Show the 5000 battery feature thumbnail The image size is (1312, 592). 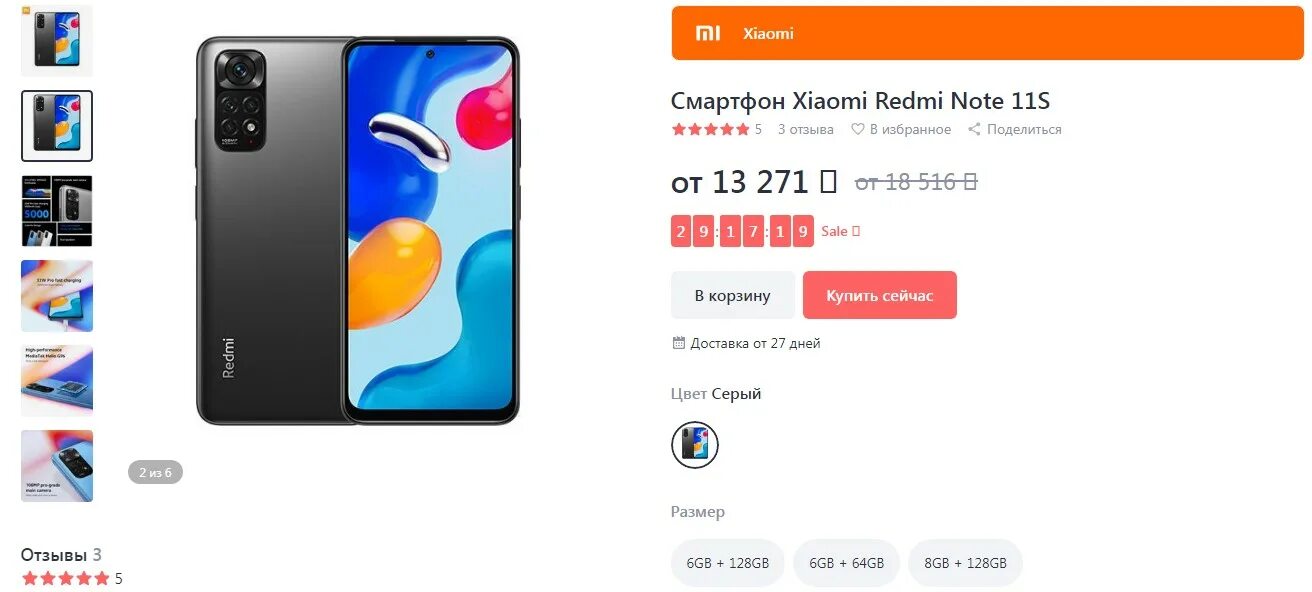[x=57, y=211]
